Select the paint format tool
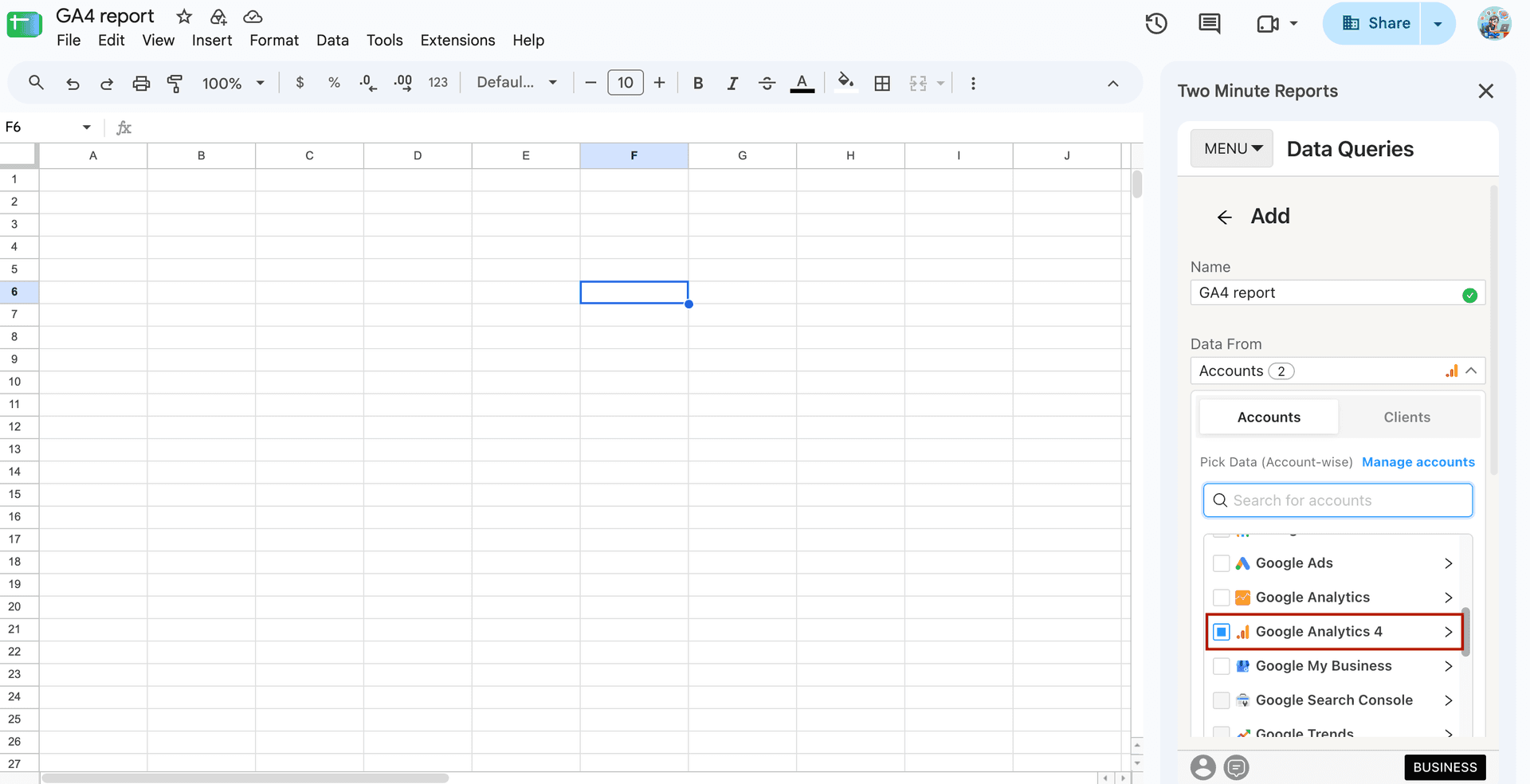 point(175,83)
